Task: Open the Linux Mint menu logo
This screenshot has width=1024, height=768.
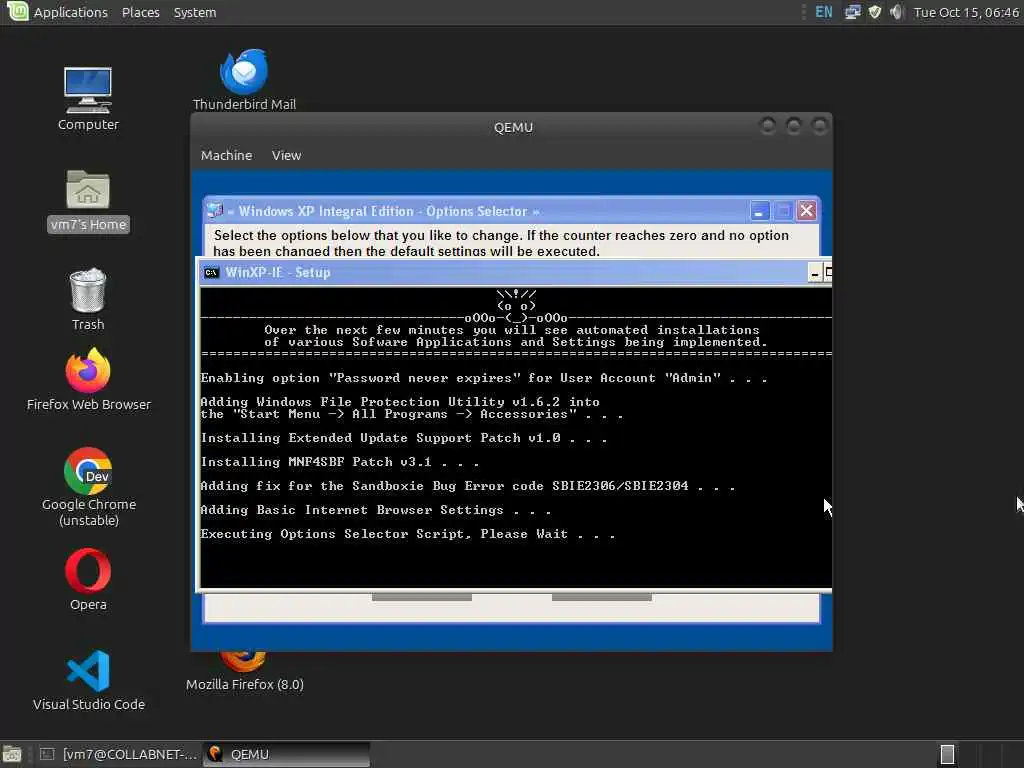Action: pyautogui.click(x=18, y=11)
